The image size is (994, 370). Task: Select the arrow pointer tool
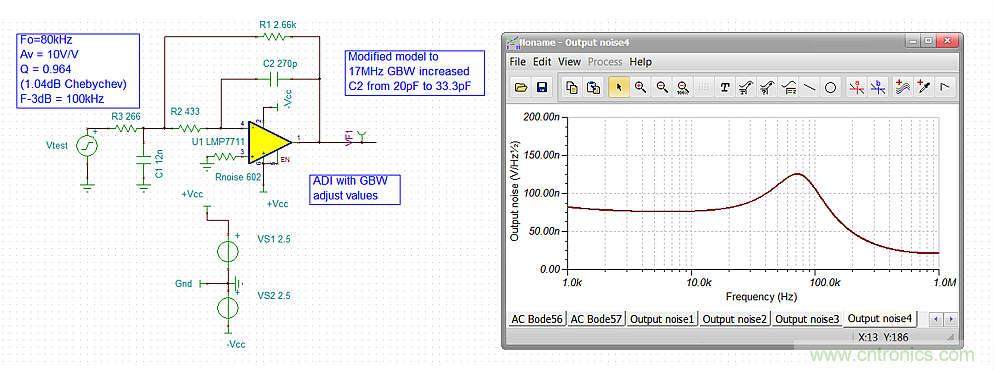click(619, 88)
